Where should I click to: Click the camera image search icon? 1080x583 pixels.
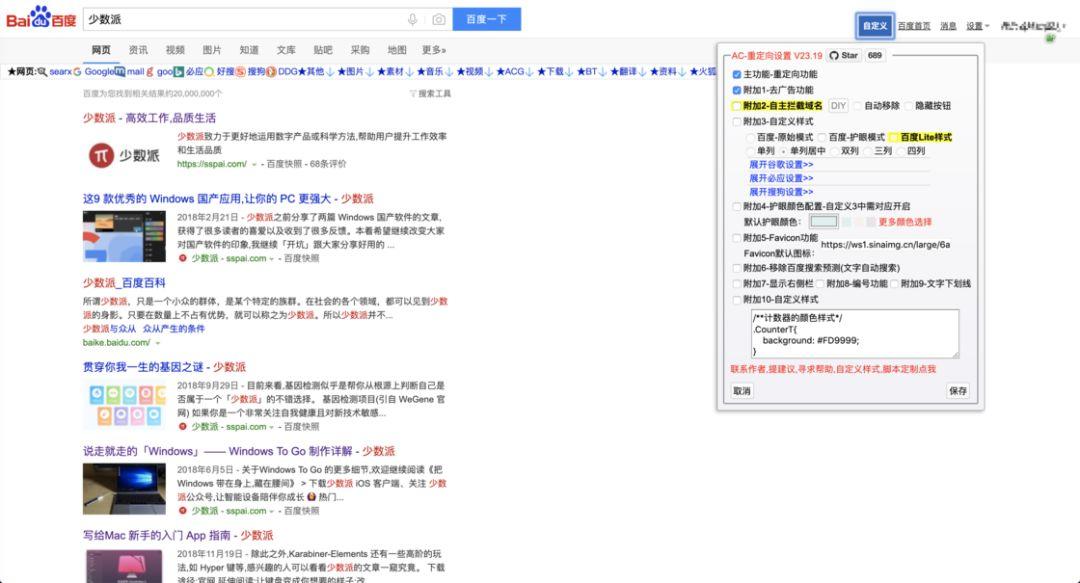[439, 19]
